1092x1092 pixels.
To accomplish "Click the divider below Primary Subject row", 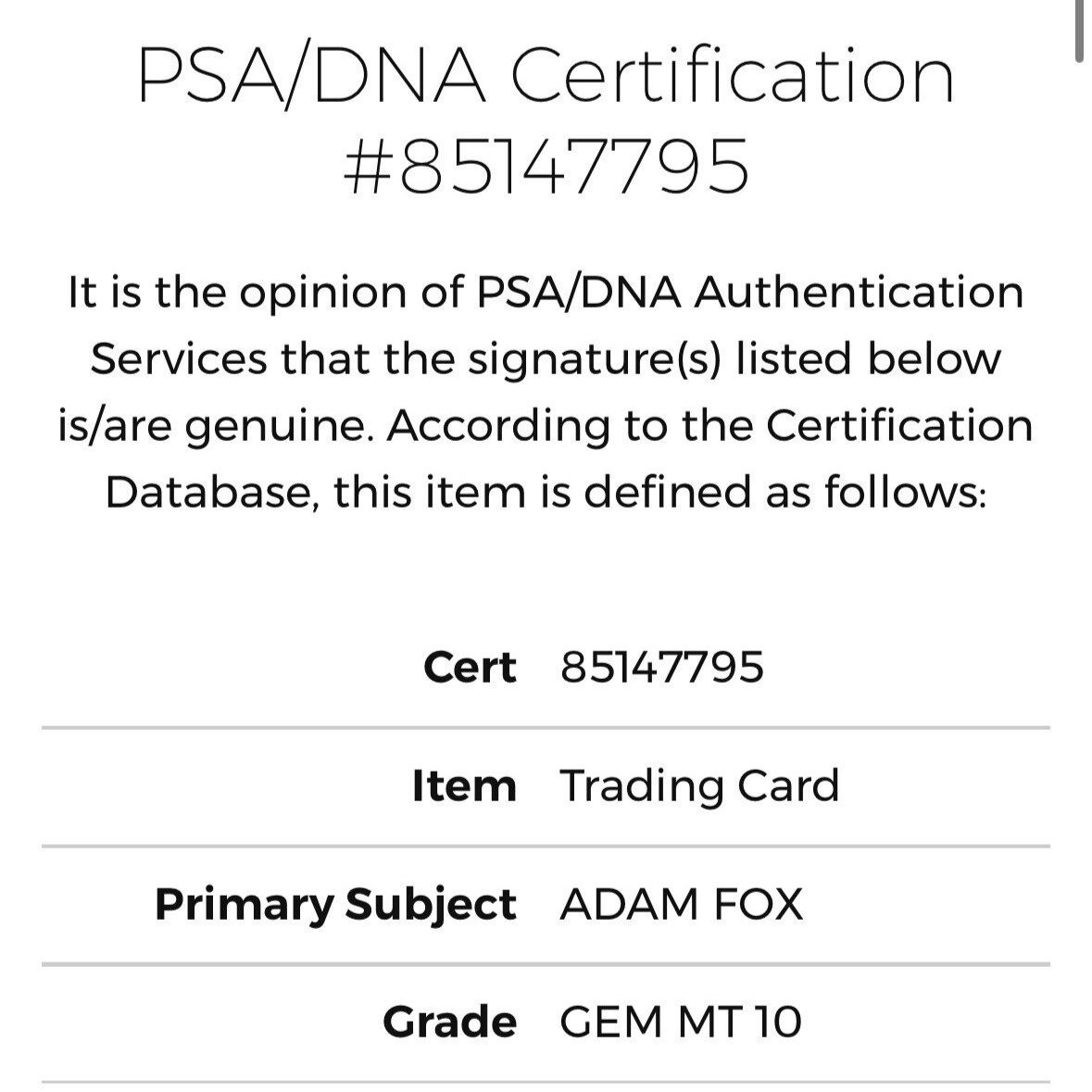I will point(546,964).
